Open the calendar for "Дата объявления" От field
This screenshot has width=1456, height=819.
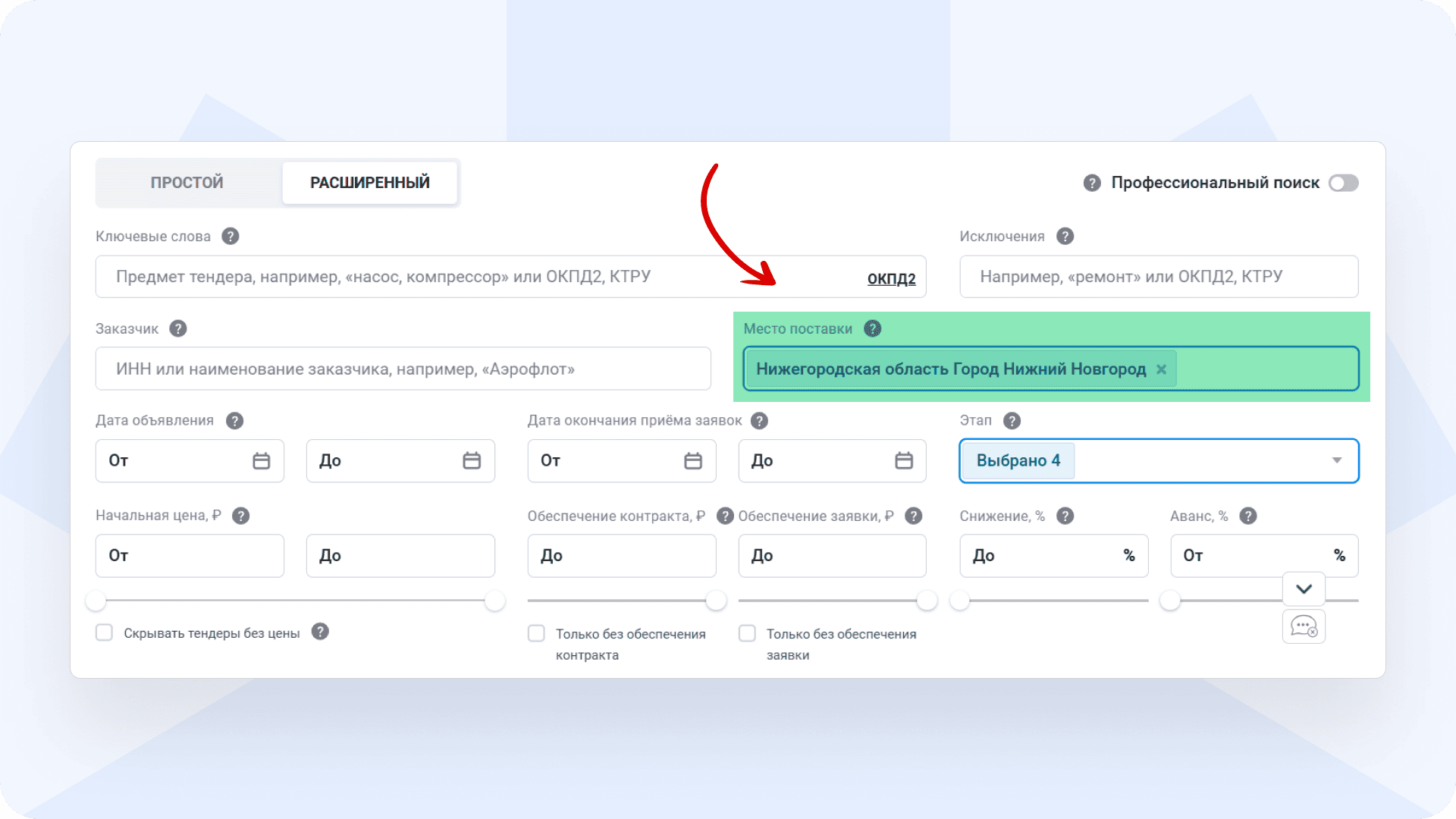261,460
